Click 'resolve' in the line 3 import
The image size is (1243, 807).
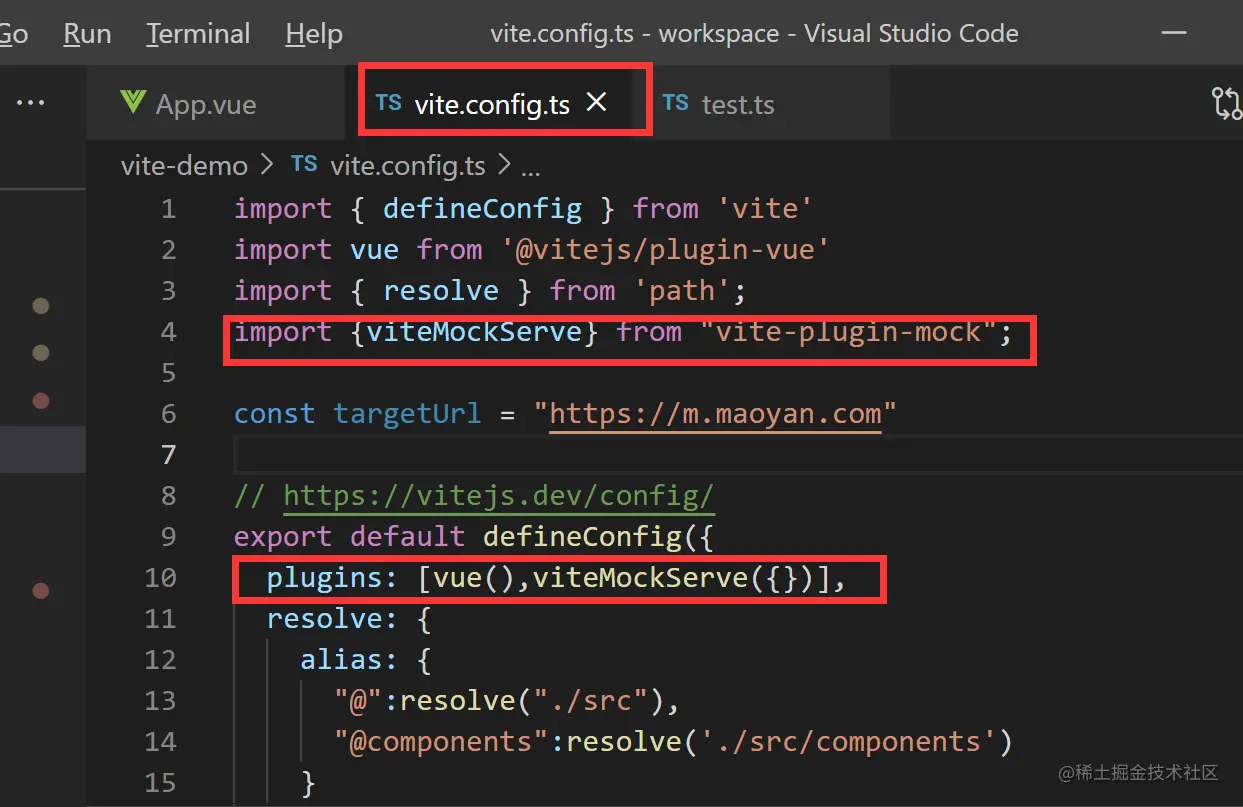click(441, 291)
